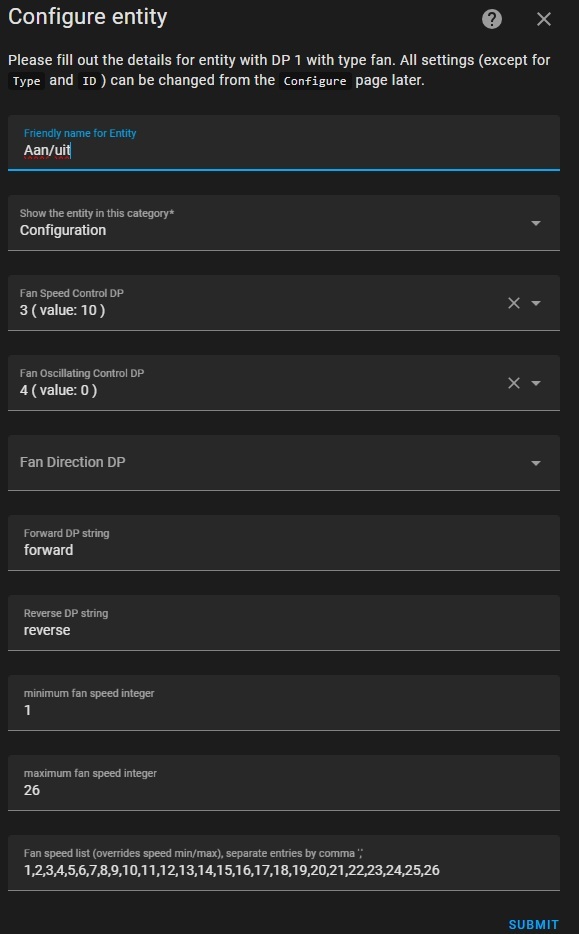Screen dimensions: 579x934
Task: Submit the entity configuration
Action: tap(533, 924)
